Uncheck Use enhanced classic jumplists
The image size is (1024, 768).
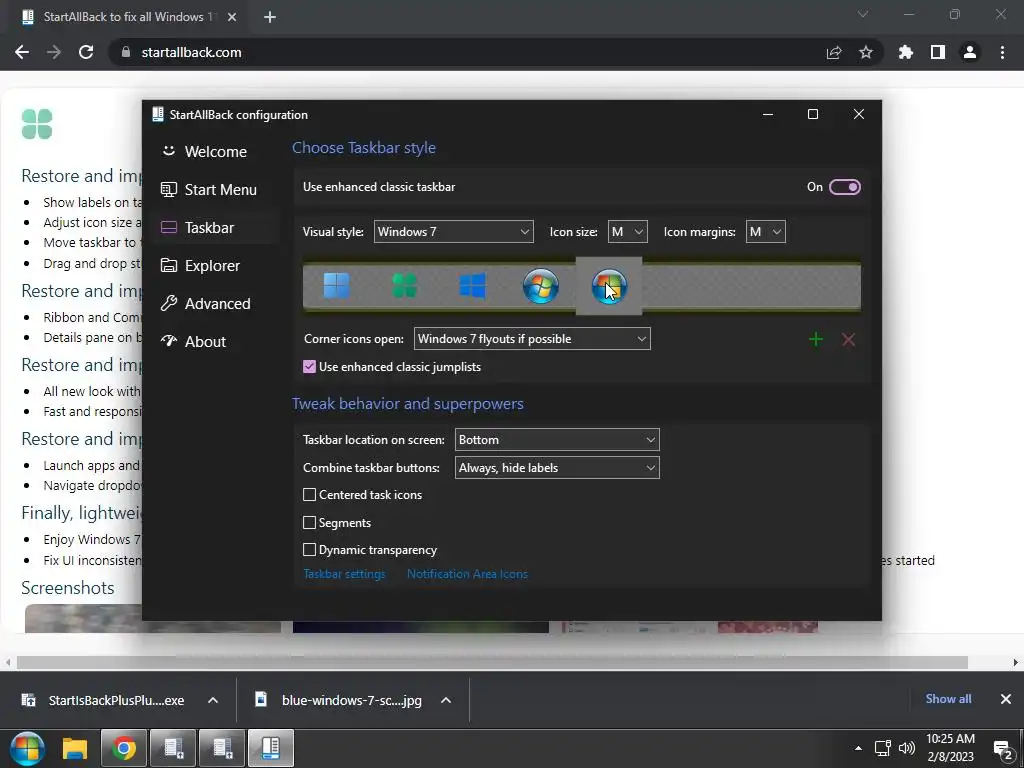click(x=310, y=367)
